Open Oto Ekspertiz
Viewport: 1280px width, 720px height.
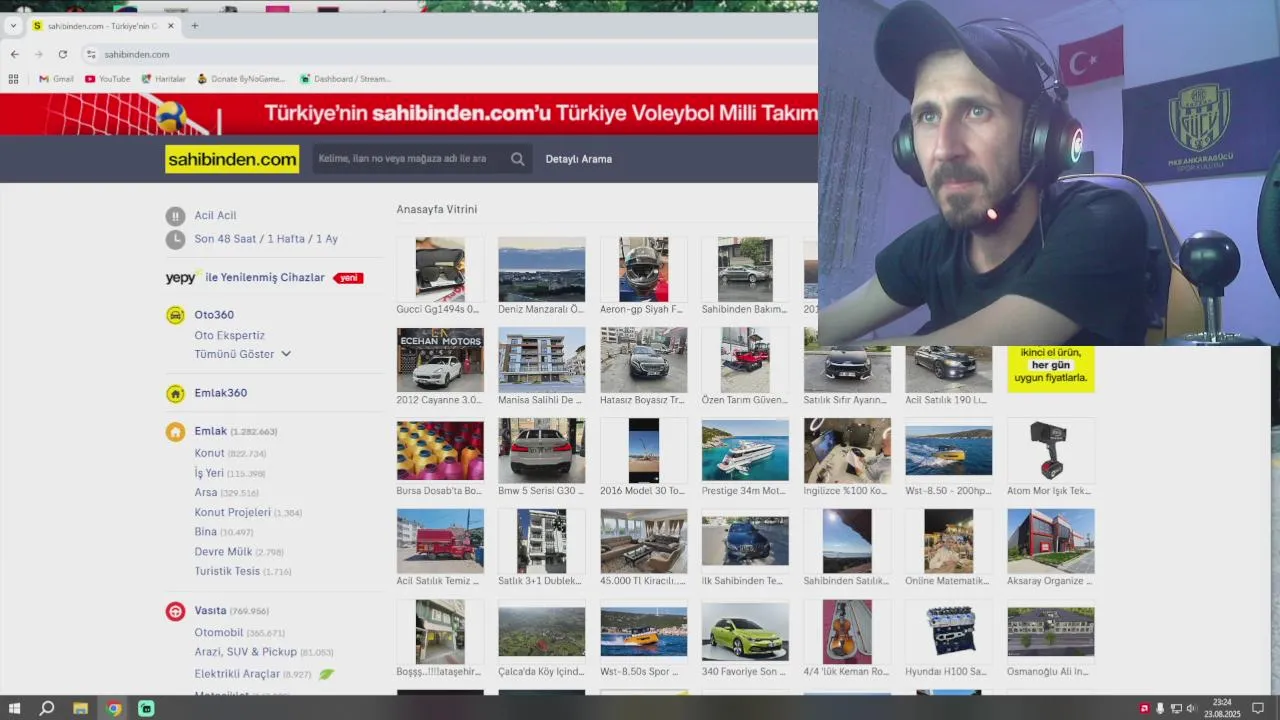coord(229,335)
